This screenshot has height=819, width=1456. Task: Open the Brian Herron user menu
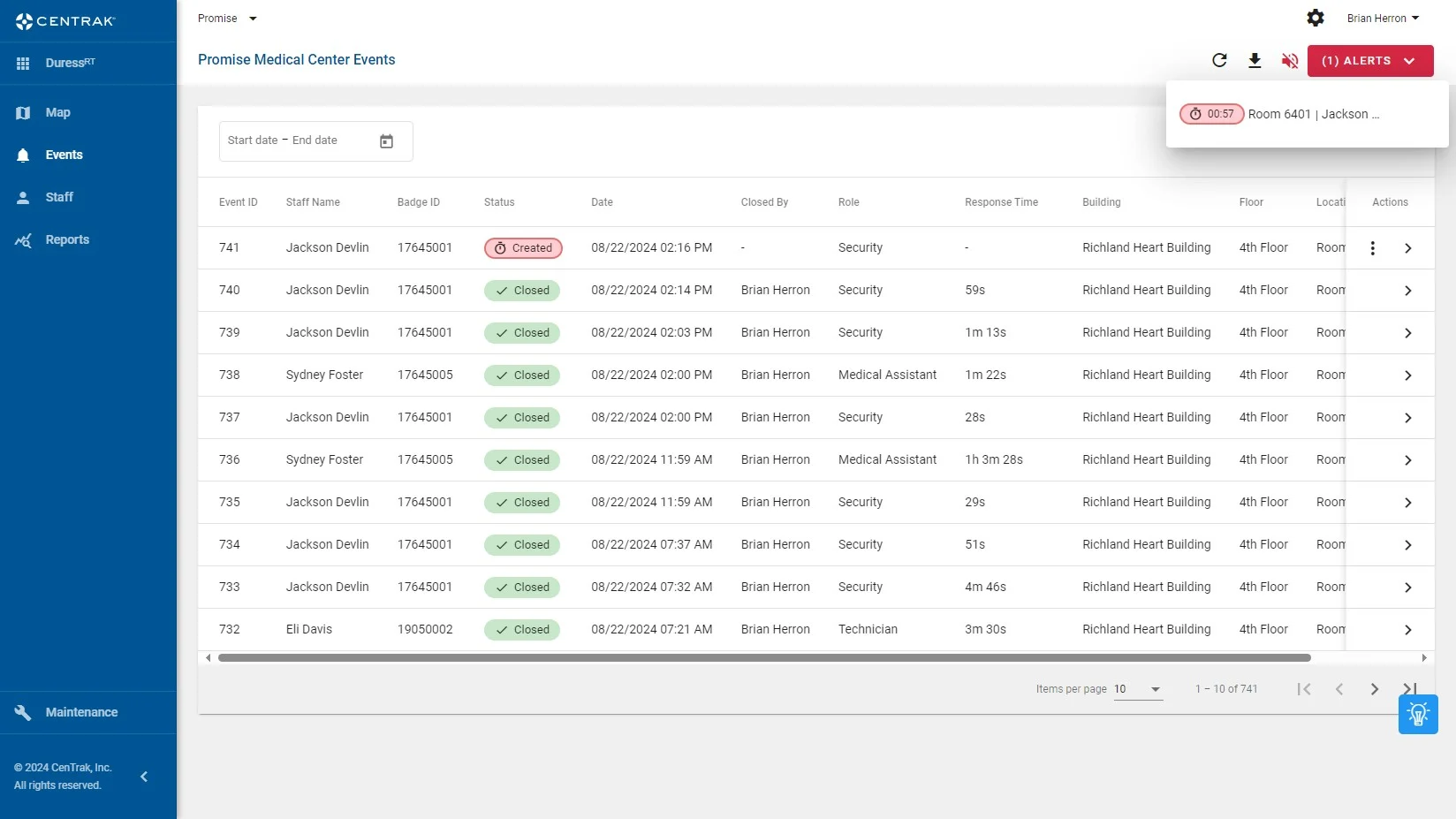(x=1383, y=19)
